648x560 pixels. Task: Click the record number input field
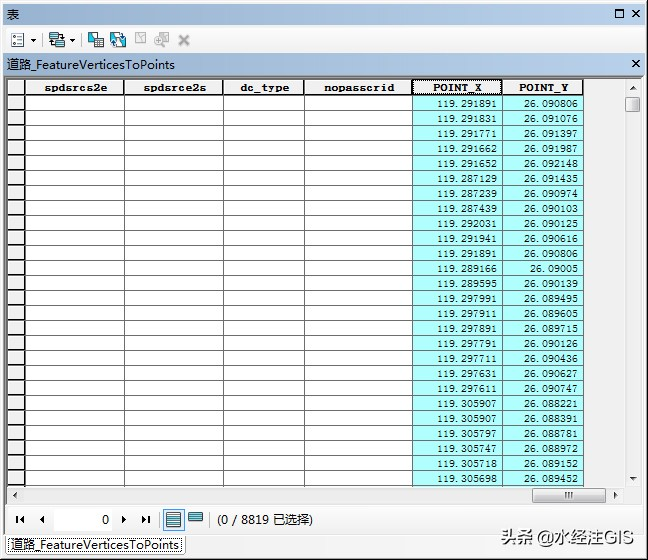point(82,519)
